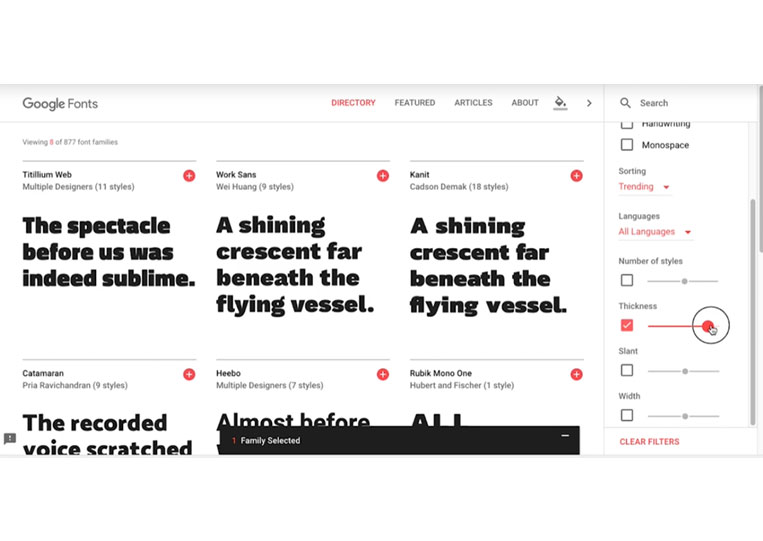Click the Number of styles slider
763x541 pixels.
coord(683,281)
